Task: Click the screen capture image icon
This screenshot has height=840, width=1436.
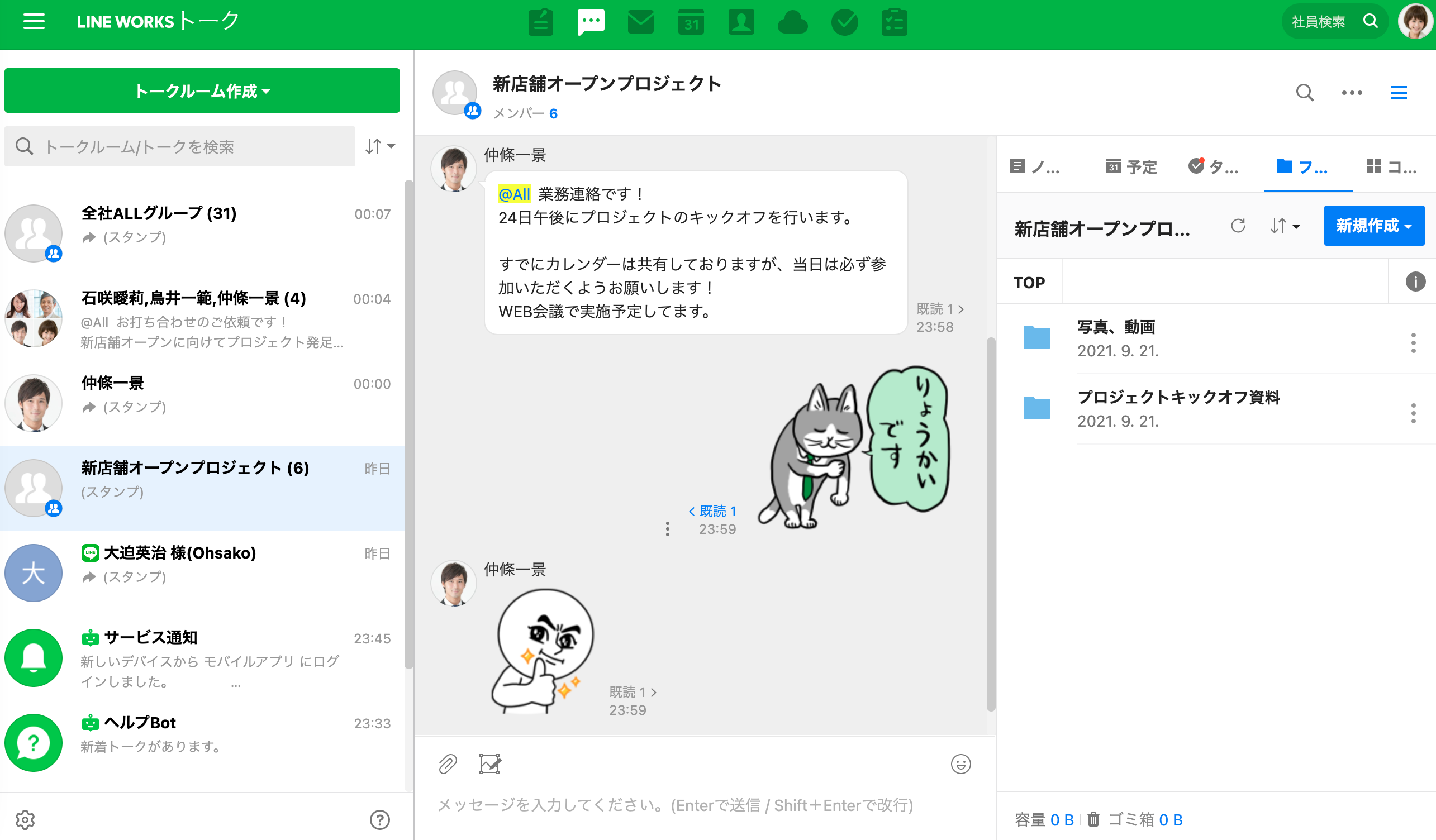Action: tap(489, 764)
